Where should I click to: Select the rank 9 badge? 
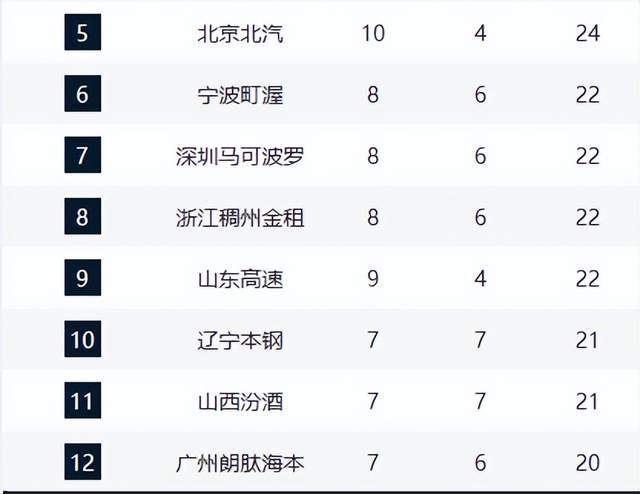[82, 279]
